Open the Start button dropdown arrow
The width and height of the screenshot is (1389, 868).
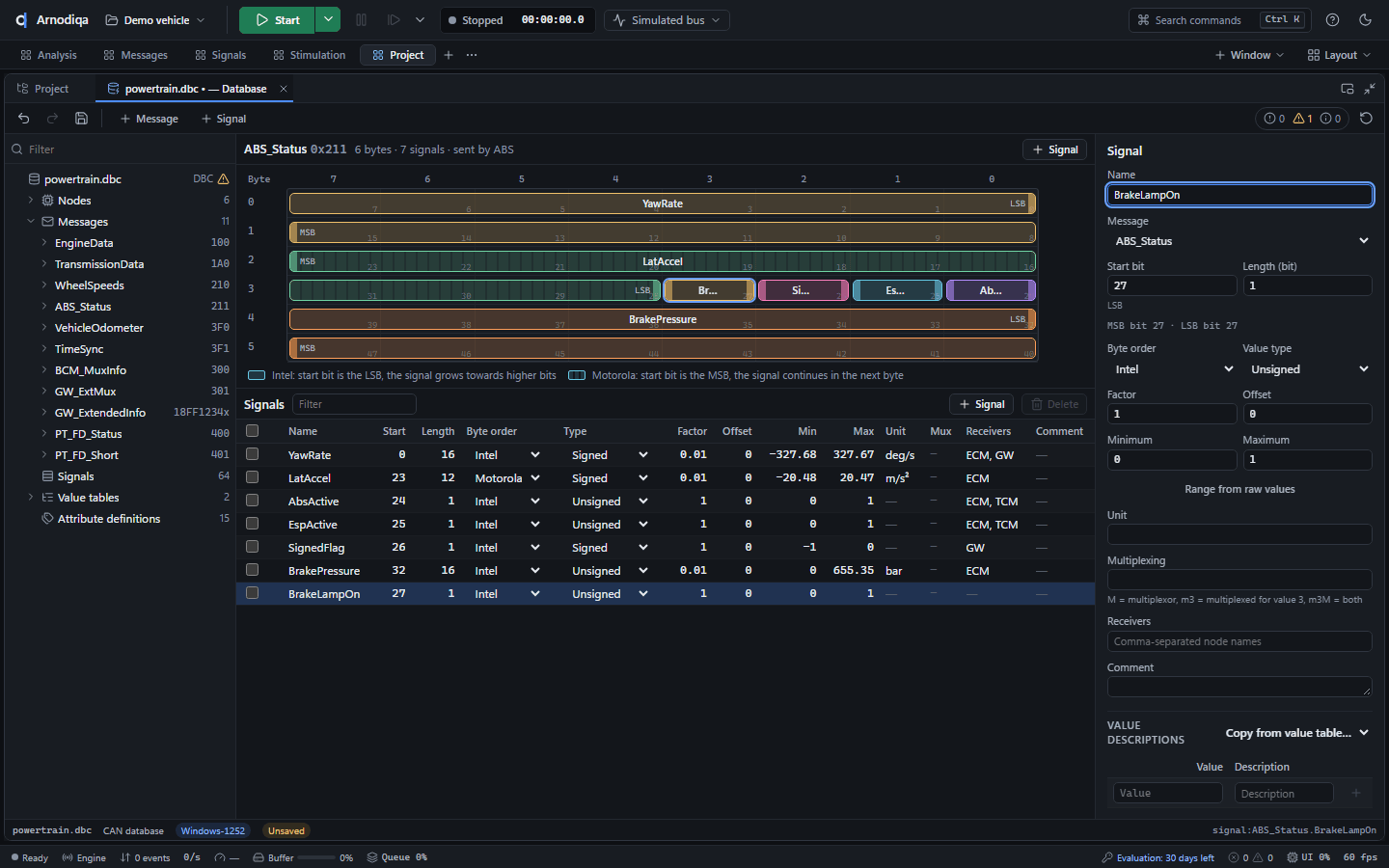[329, 20]
